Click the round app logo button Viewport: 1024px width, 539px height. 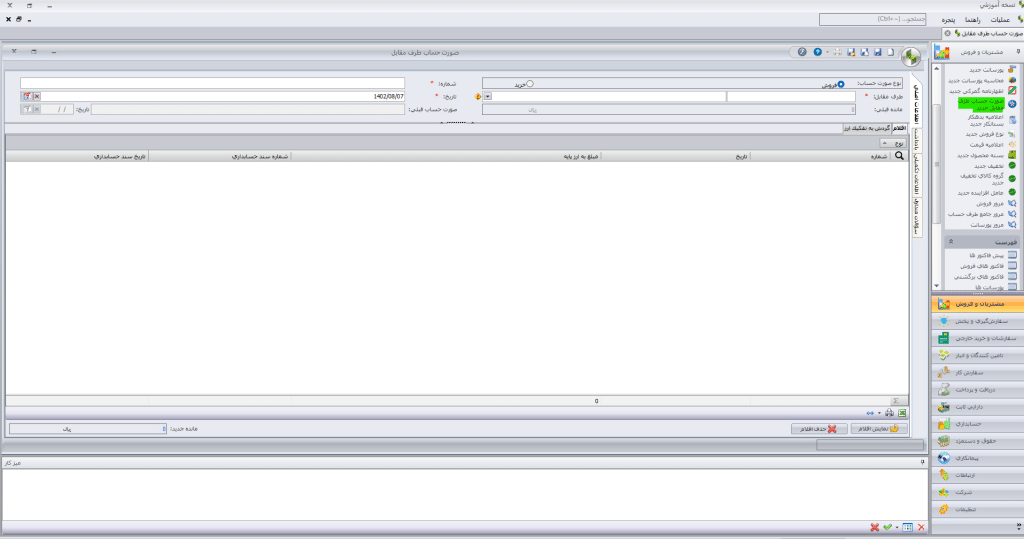[911, 57]
